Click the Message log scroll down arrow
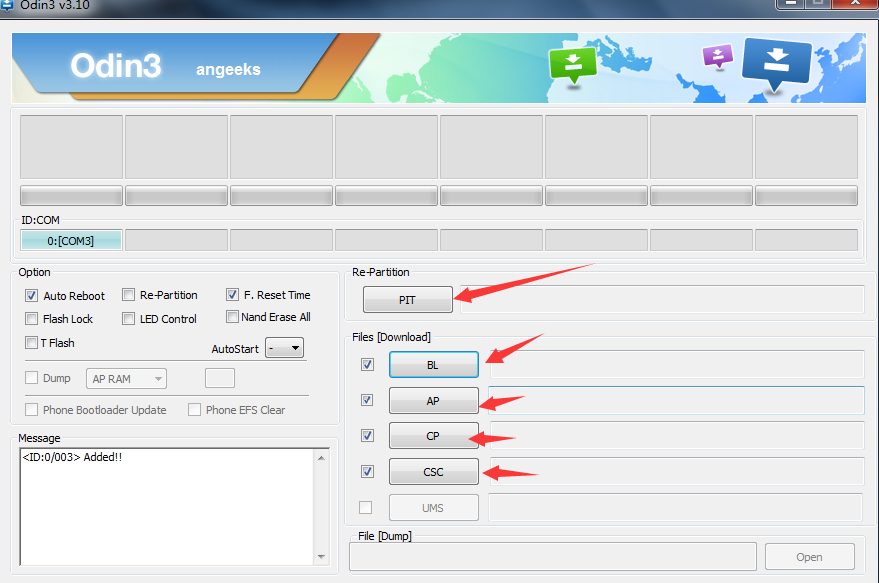879x583 pixels. click(321, 557)
